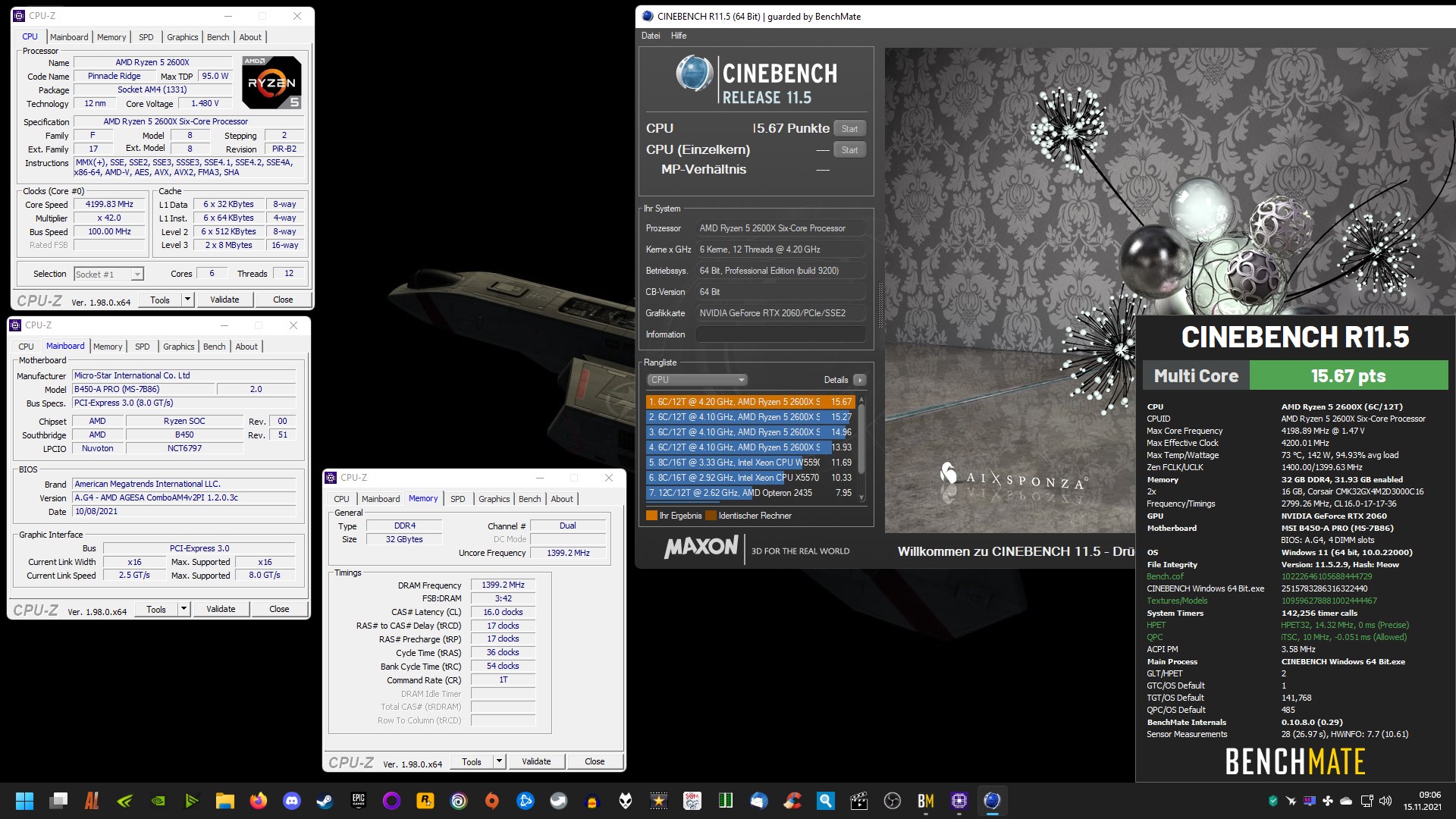Click the DRAM Frequency value 1399.2 MHz

tap(503, 585)
